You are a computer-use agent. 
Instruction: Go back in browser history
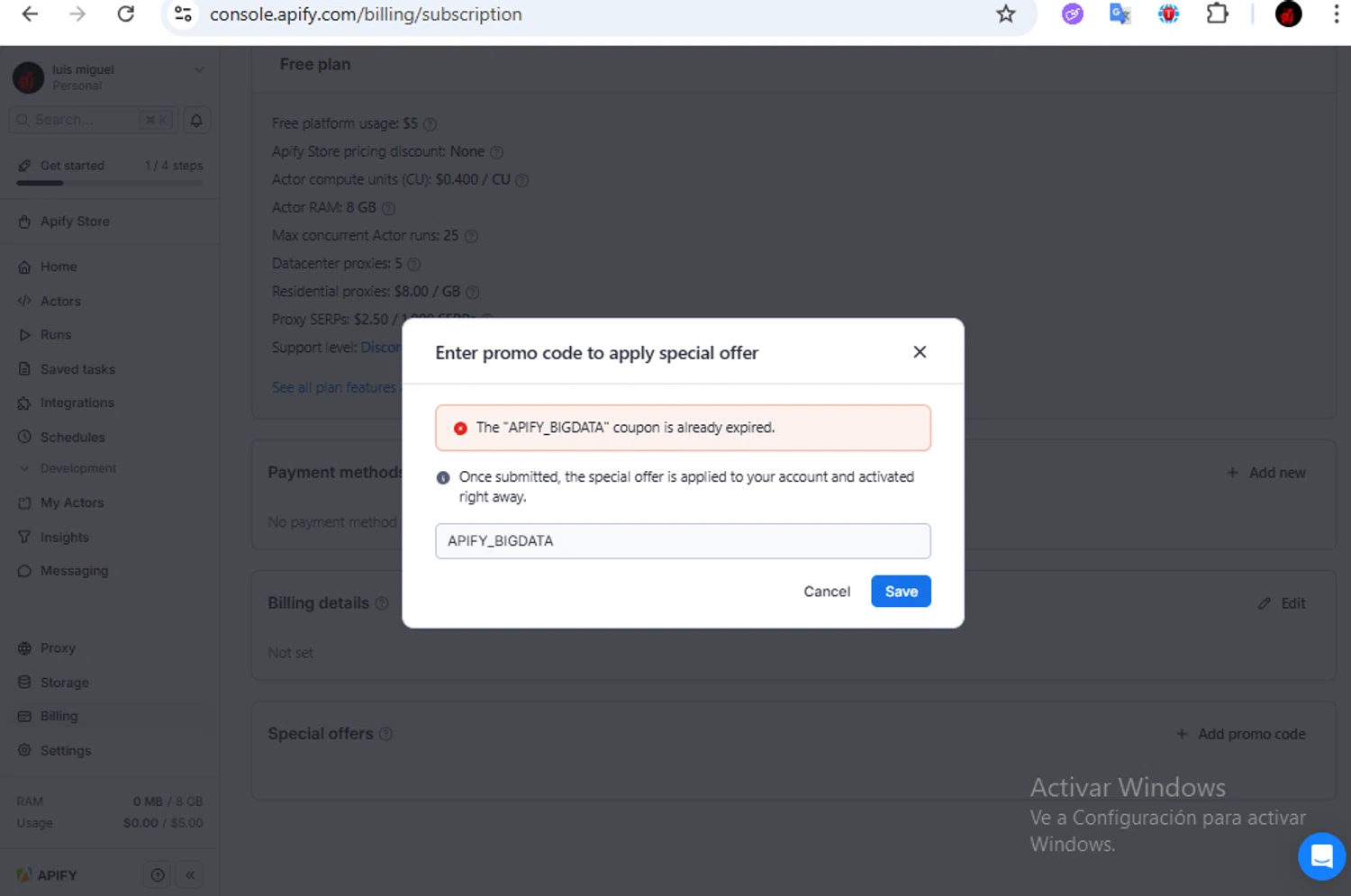(30, 14)
